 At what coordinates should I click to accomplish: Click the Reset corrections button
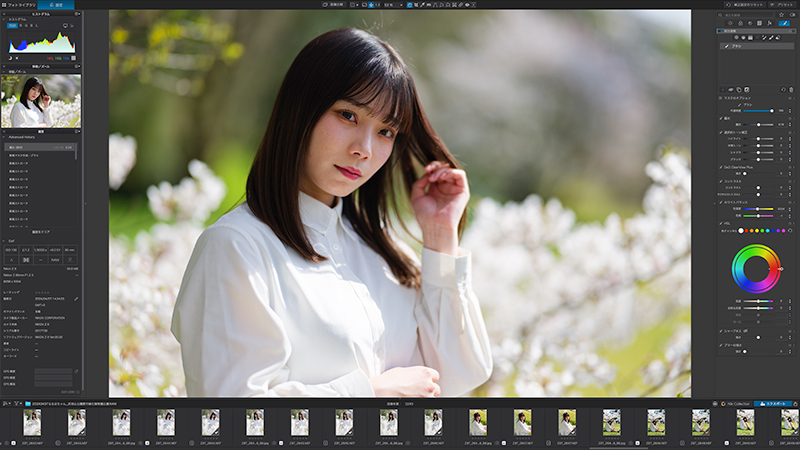pos(745,5)
